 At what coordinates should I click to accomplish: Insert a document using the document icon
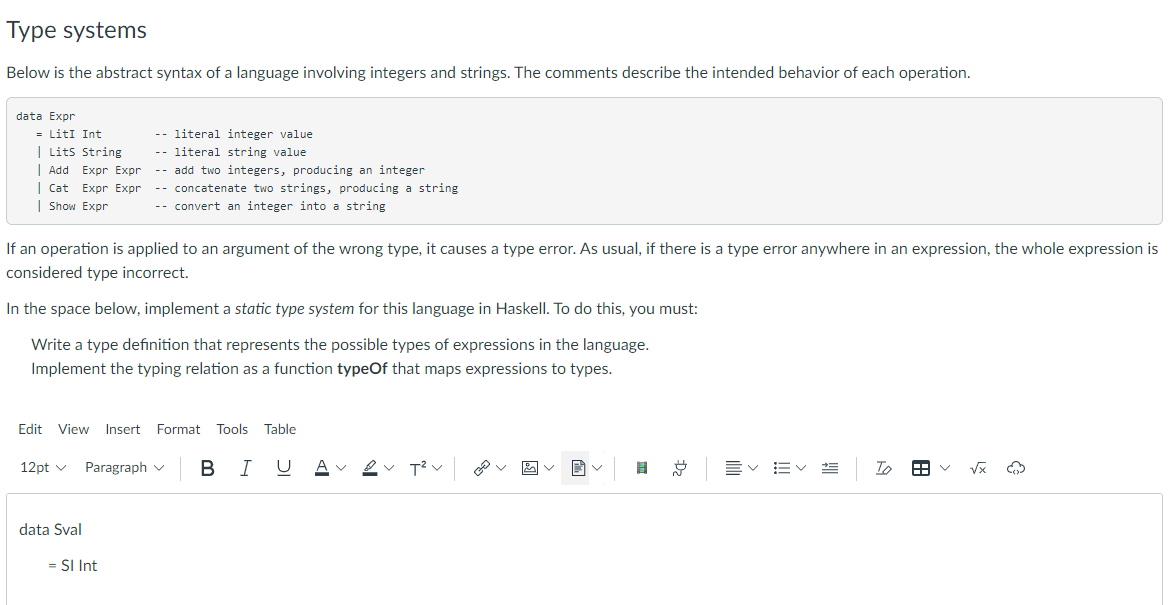point(580,468)
